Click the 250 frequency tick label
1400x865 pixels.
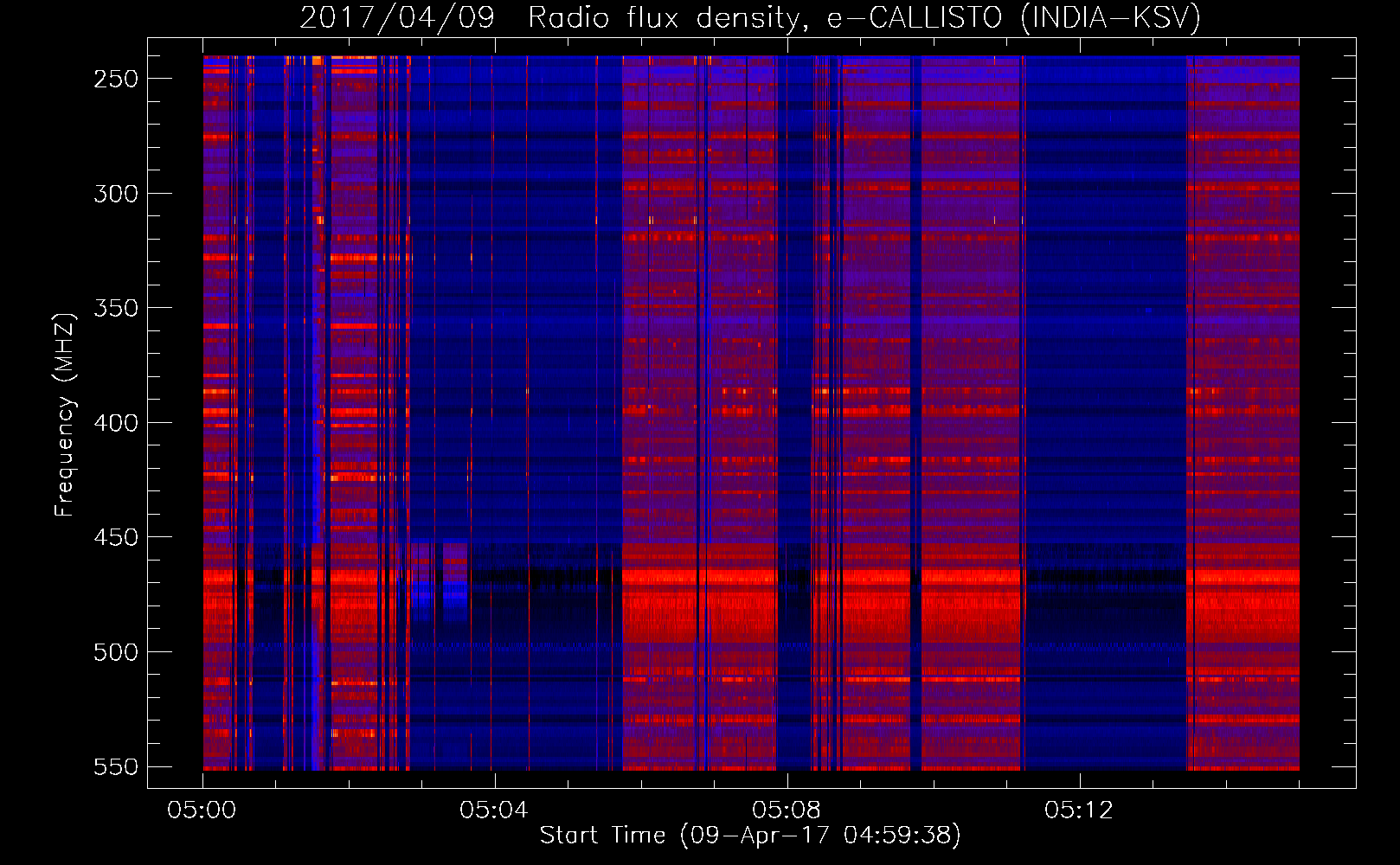tap(116, 79)
